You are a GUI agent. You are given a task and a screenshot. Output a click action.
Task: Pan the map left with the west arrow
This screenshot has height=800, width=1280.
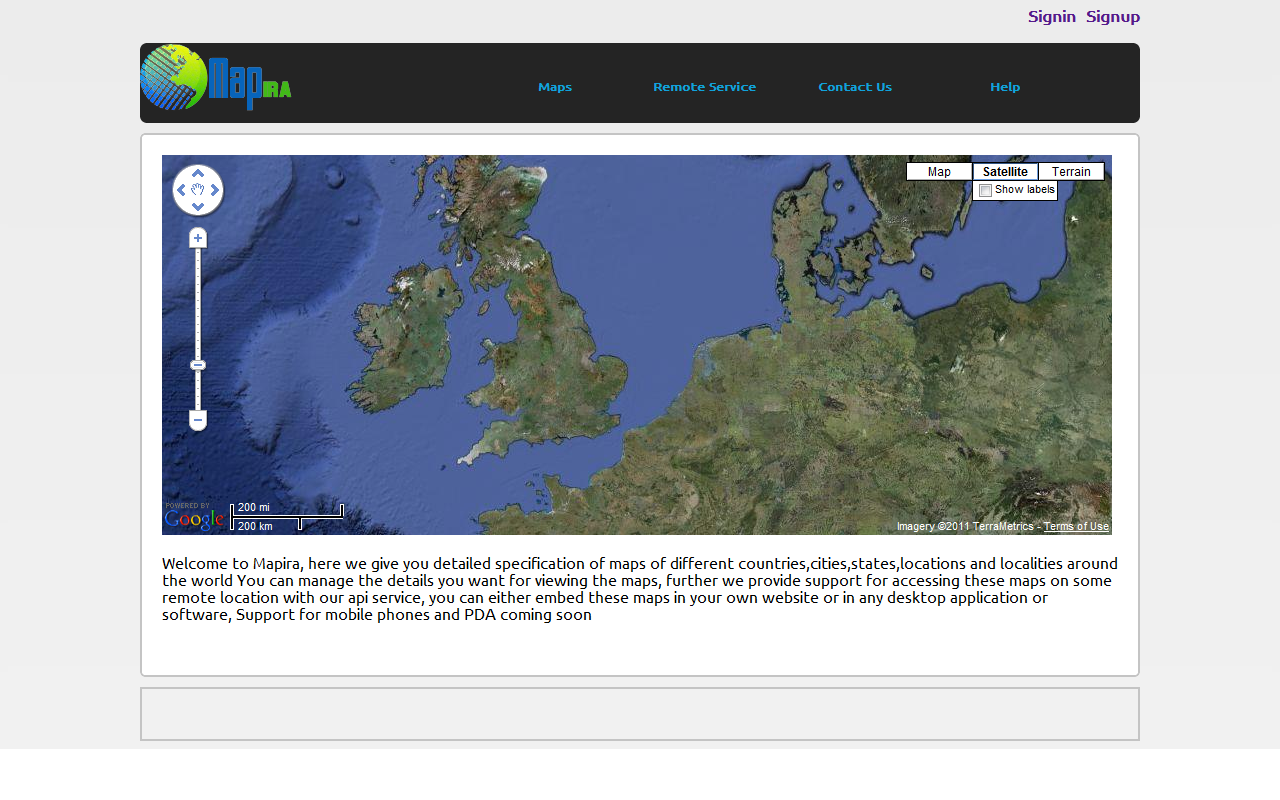(x=181, y=190)
